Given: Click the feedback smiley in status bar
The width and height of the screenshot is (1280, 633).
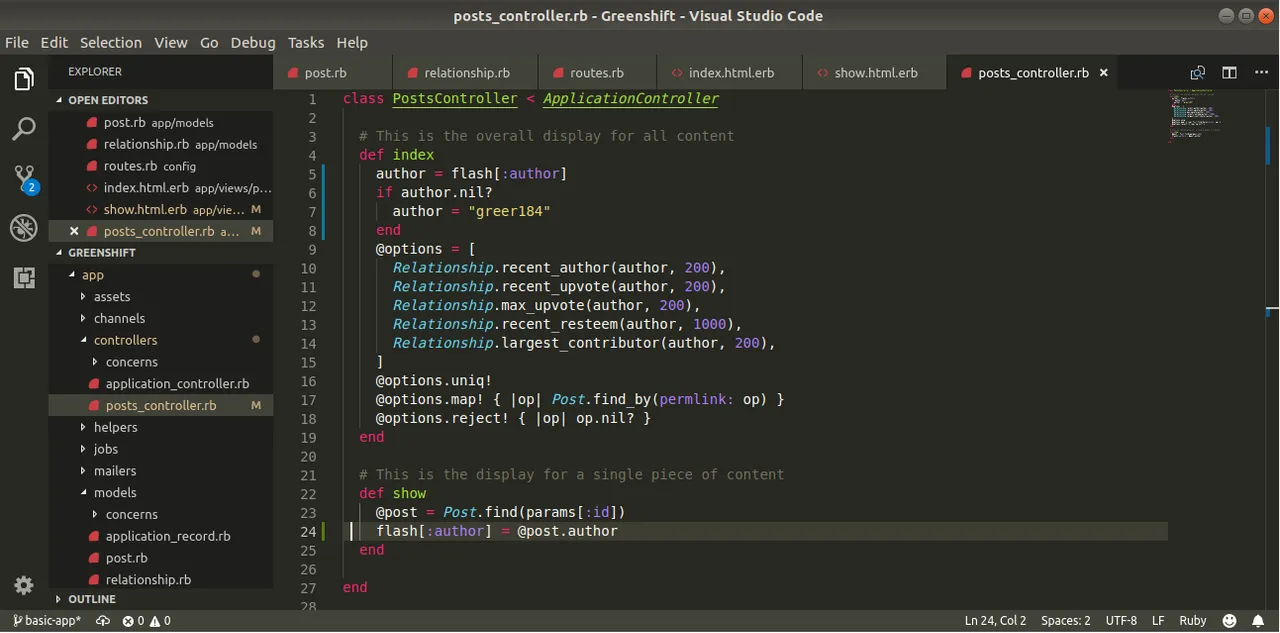Looking at the screenshot, I should click(x=1229, y=621).
